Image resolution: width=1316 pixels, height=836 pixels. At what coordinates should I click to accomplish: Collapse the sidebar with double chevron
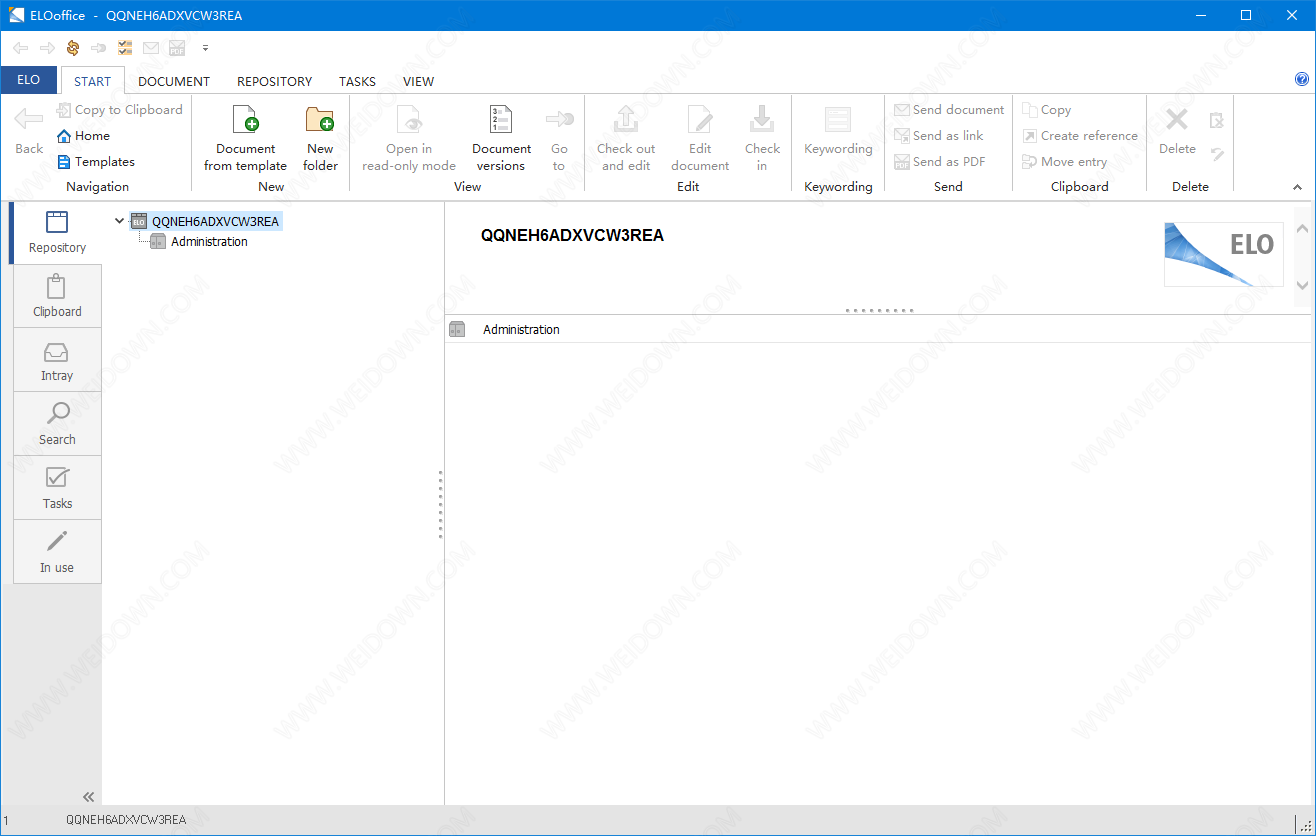(89, 797)
